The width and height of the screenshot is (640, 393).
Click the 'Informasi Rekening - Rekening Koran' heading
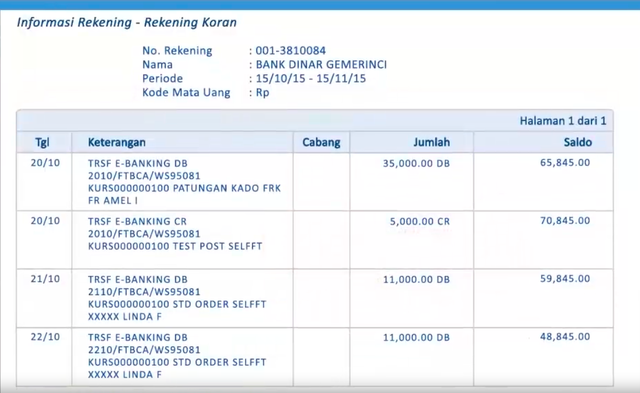pyautogui.click(x=127, y=22)
